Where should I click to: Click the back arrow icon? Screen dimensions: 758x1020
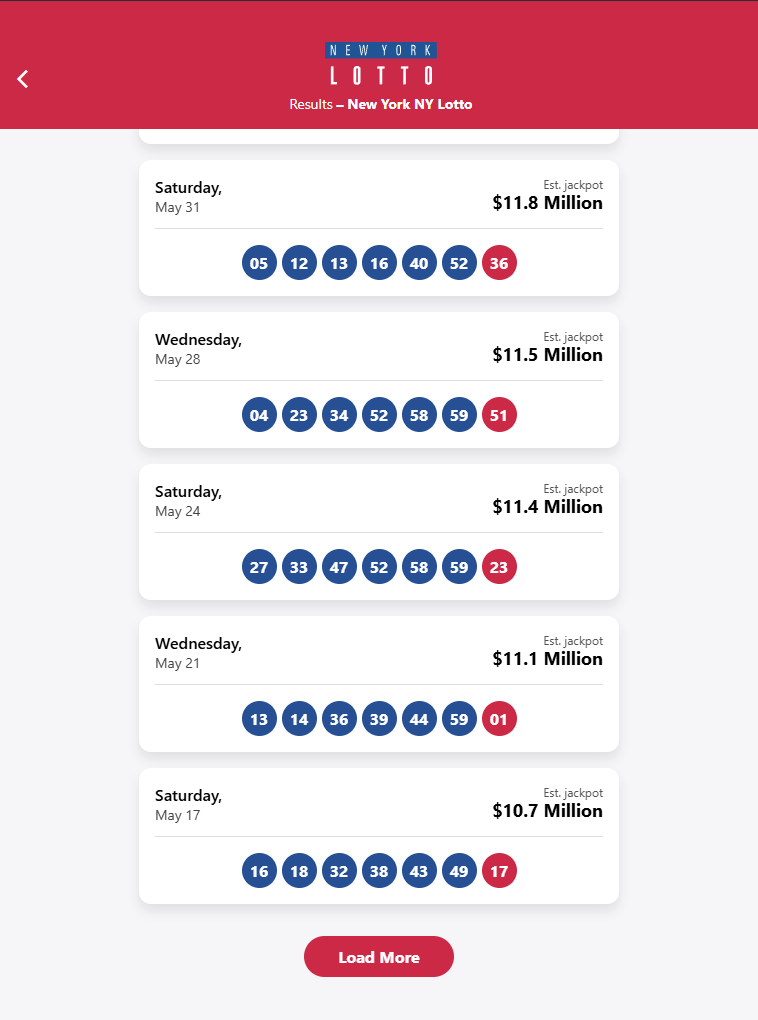[23, 79]
